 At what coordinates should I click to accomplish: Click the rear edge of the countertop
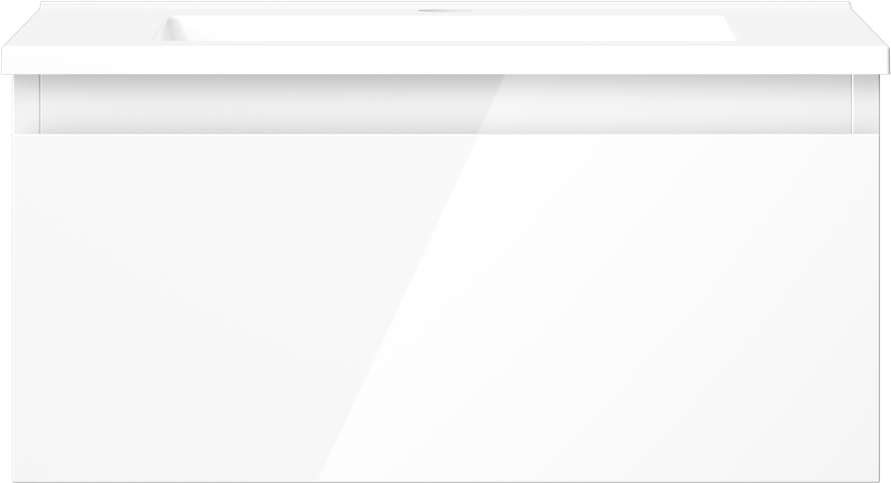[x=446, y=5]
